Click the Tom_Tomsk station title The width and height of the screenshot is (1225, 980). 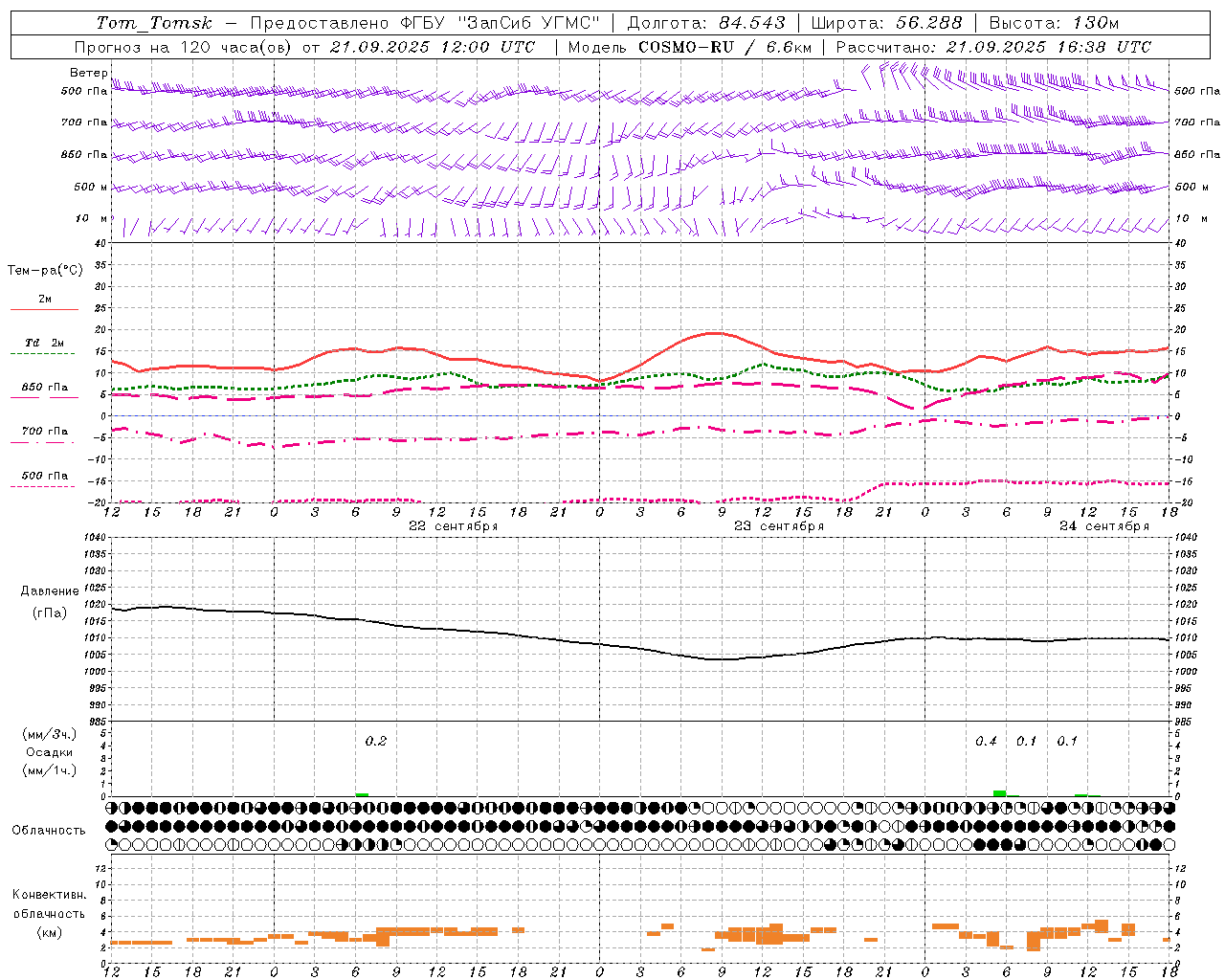point(154,23)
